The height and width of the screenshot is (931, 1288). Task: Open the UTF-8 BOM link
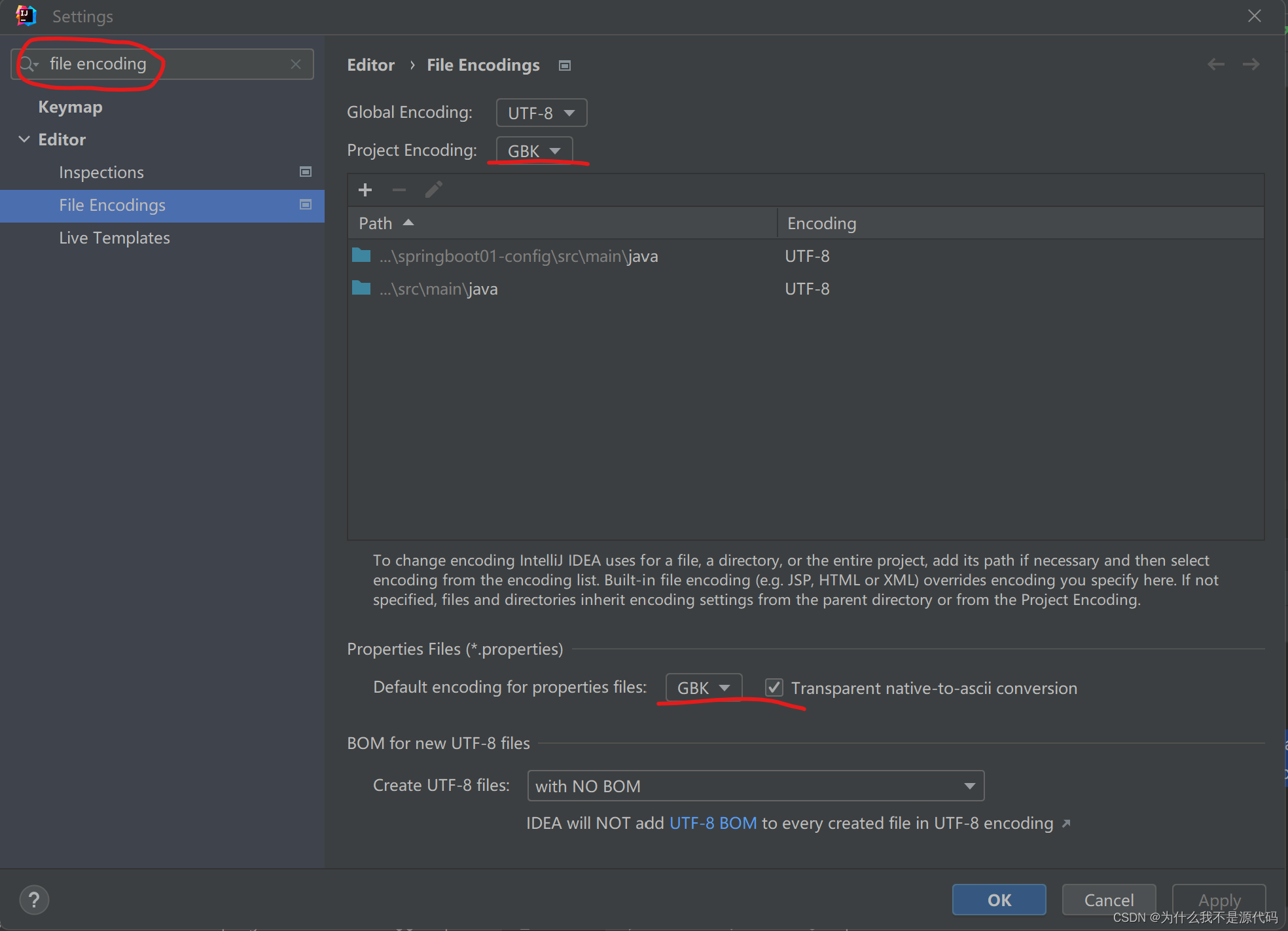click(713, 823)
